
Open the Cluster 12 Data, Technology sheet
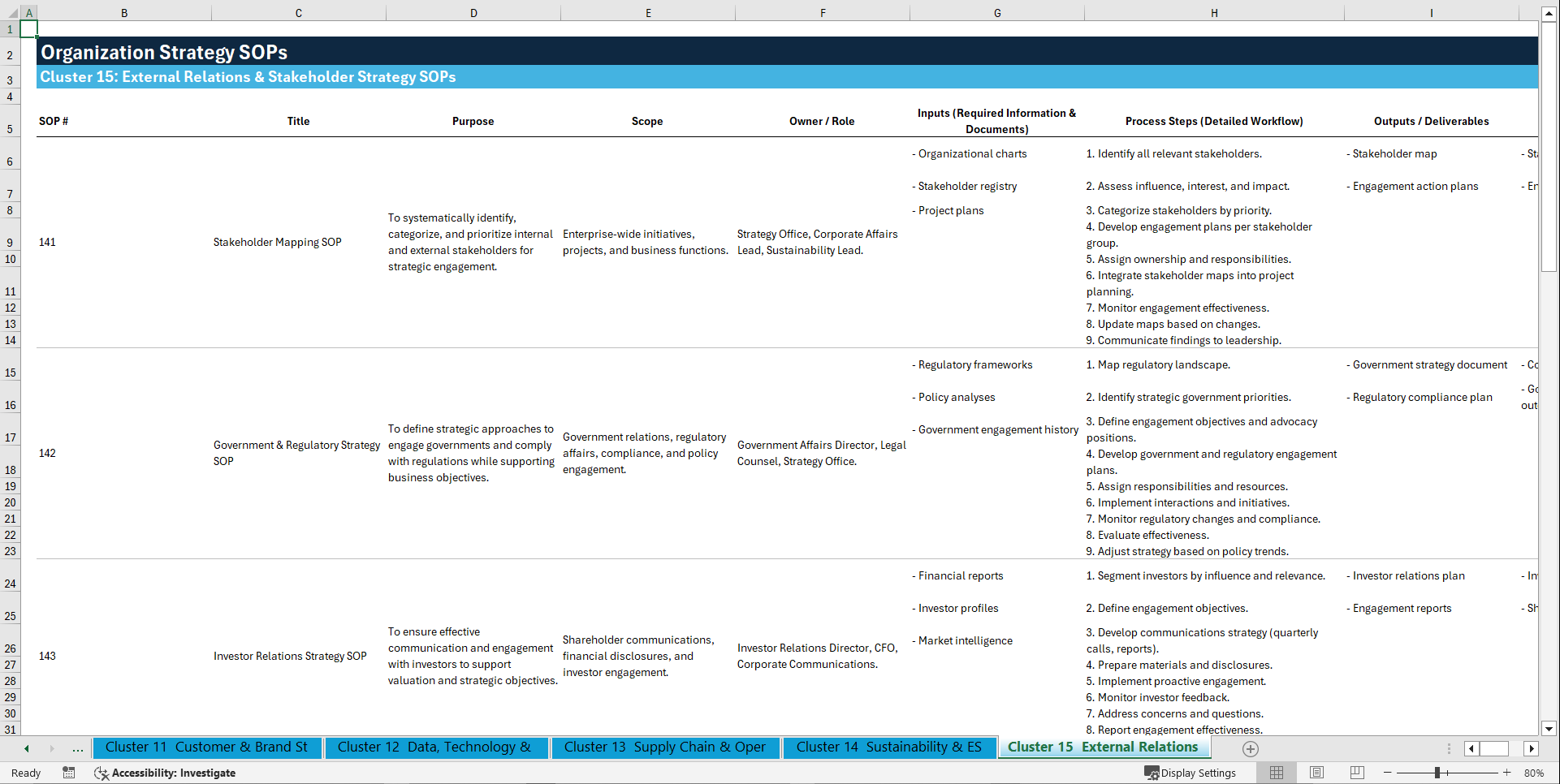[436, 747]
